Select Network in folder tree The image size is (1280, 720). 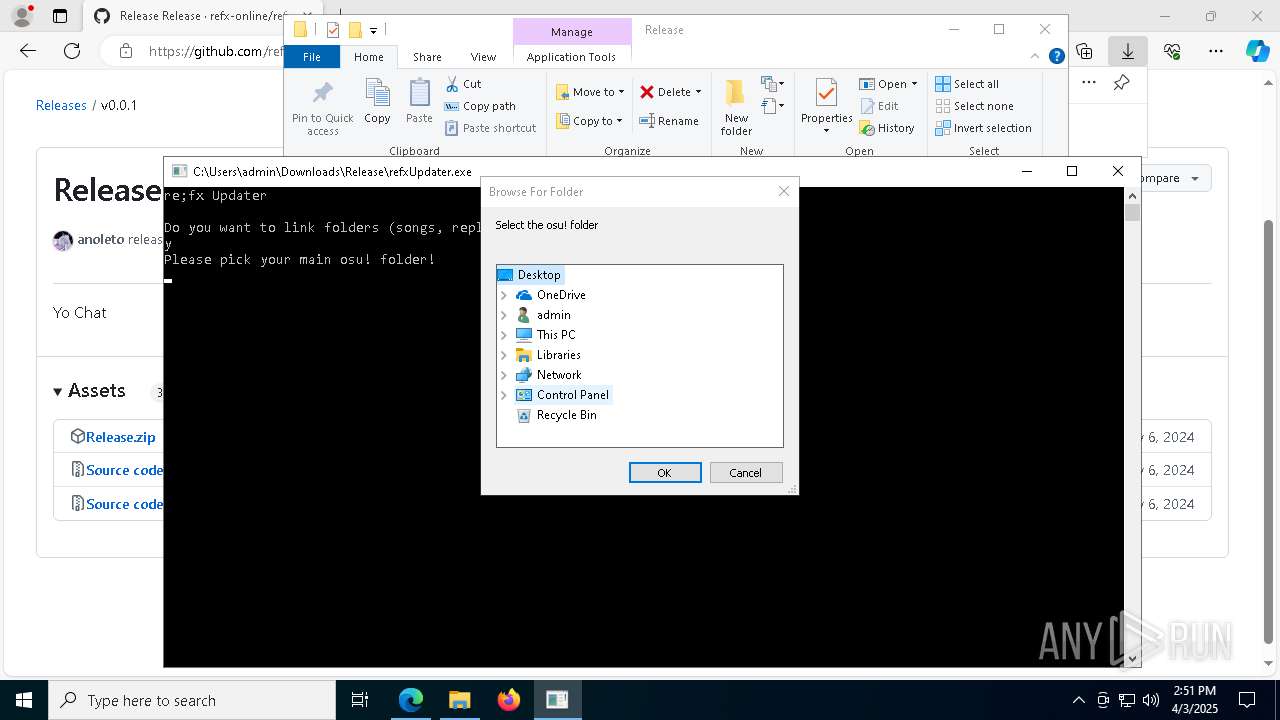tap(559, 375)
